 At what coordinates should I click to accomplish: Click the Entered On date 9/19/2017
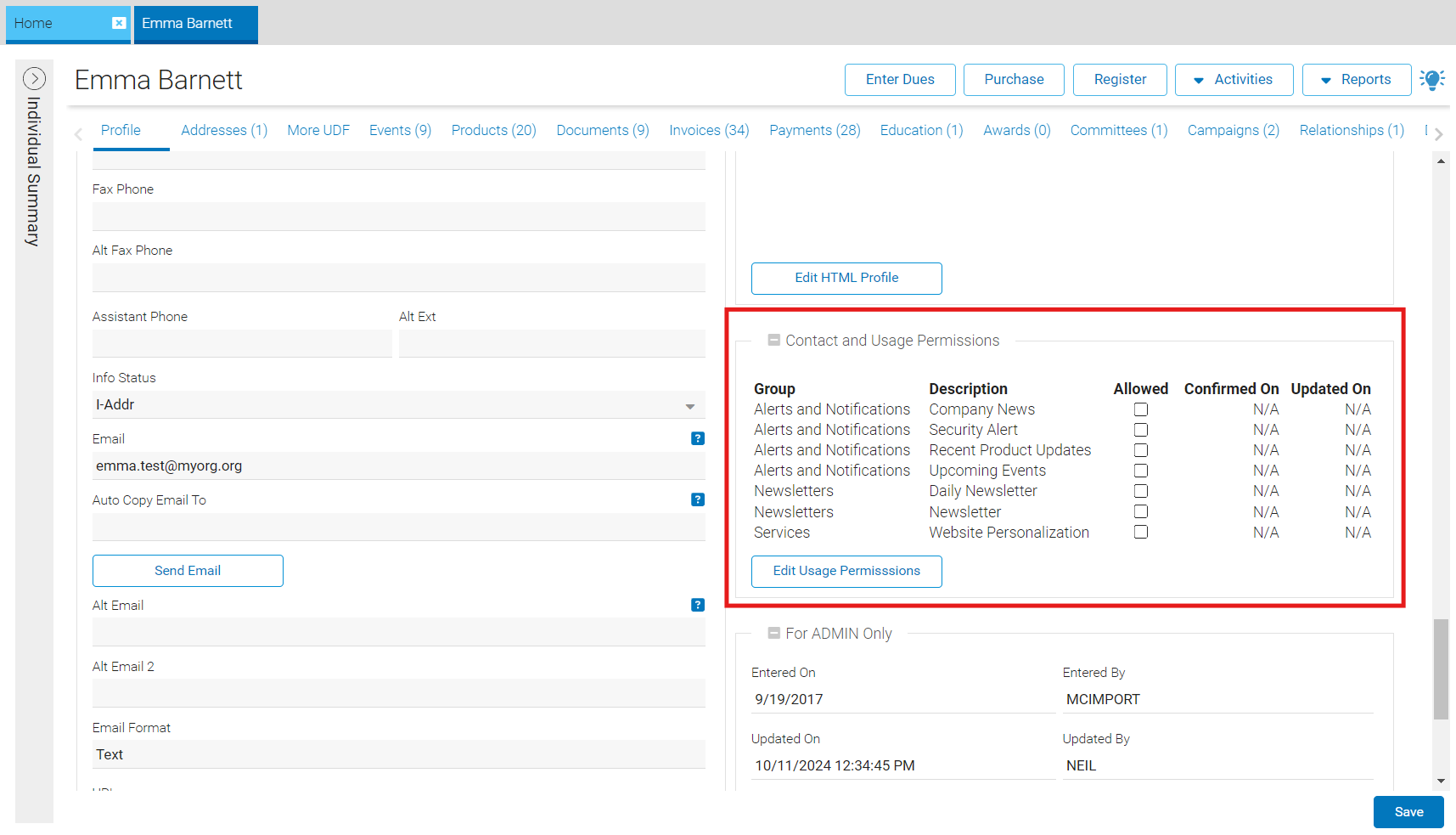[x=903, y=699]
